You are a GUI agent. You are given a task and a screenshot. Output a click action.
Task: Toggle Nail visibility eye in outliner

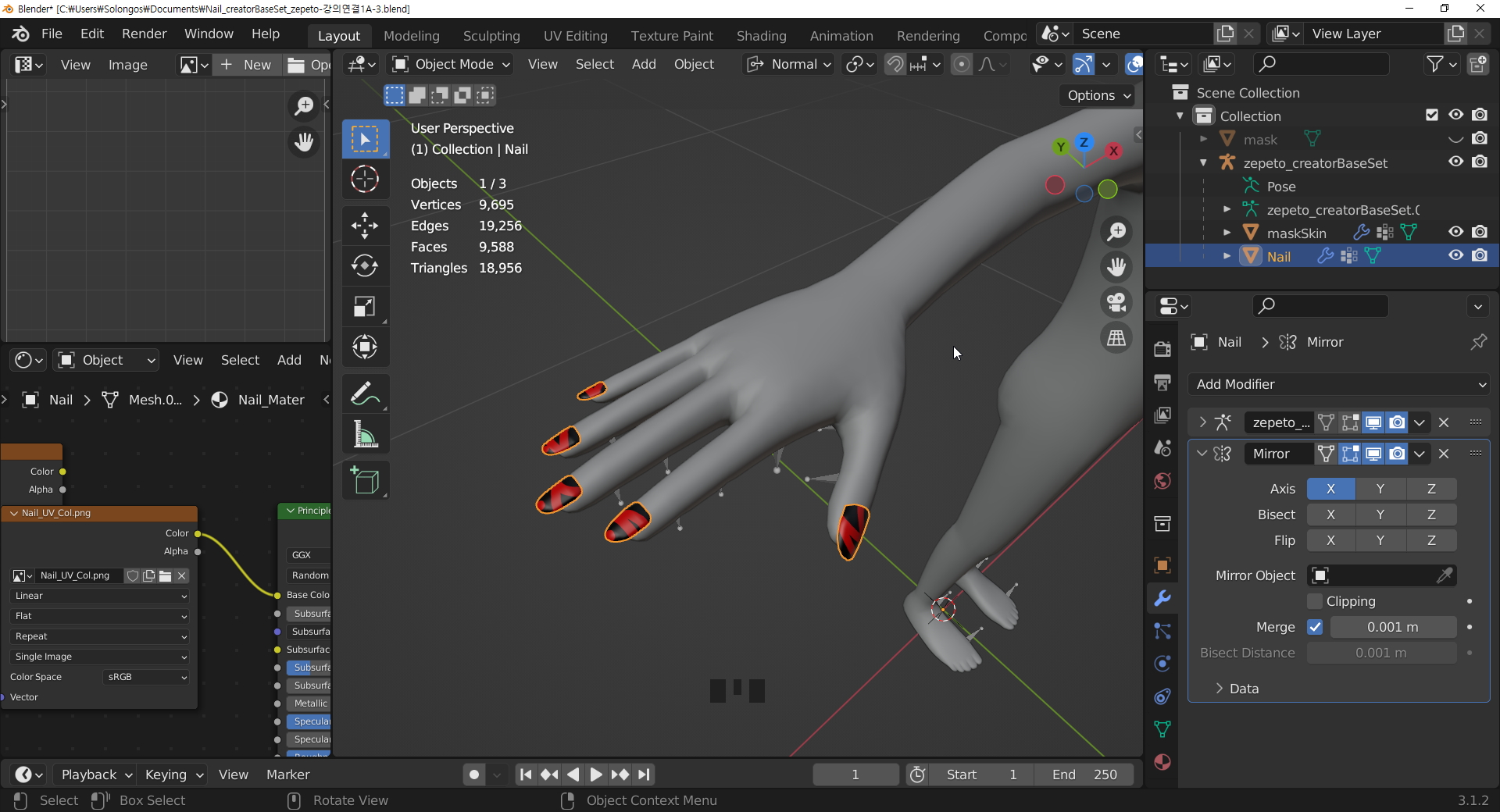click(x=1455, y=255)
